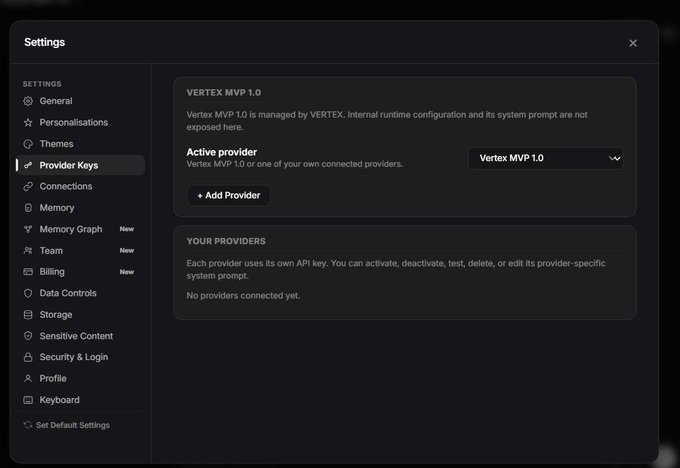
Task: Click the Provider Keys key icon
Action: (28, 165)
